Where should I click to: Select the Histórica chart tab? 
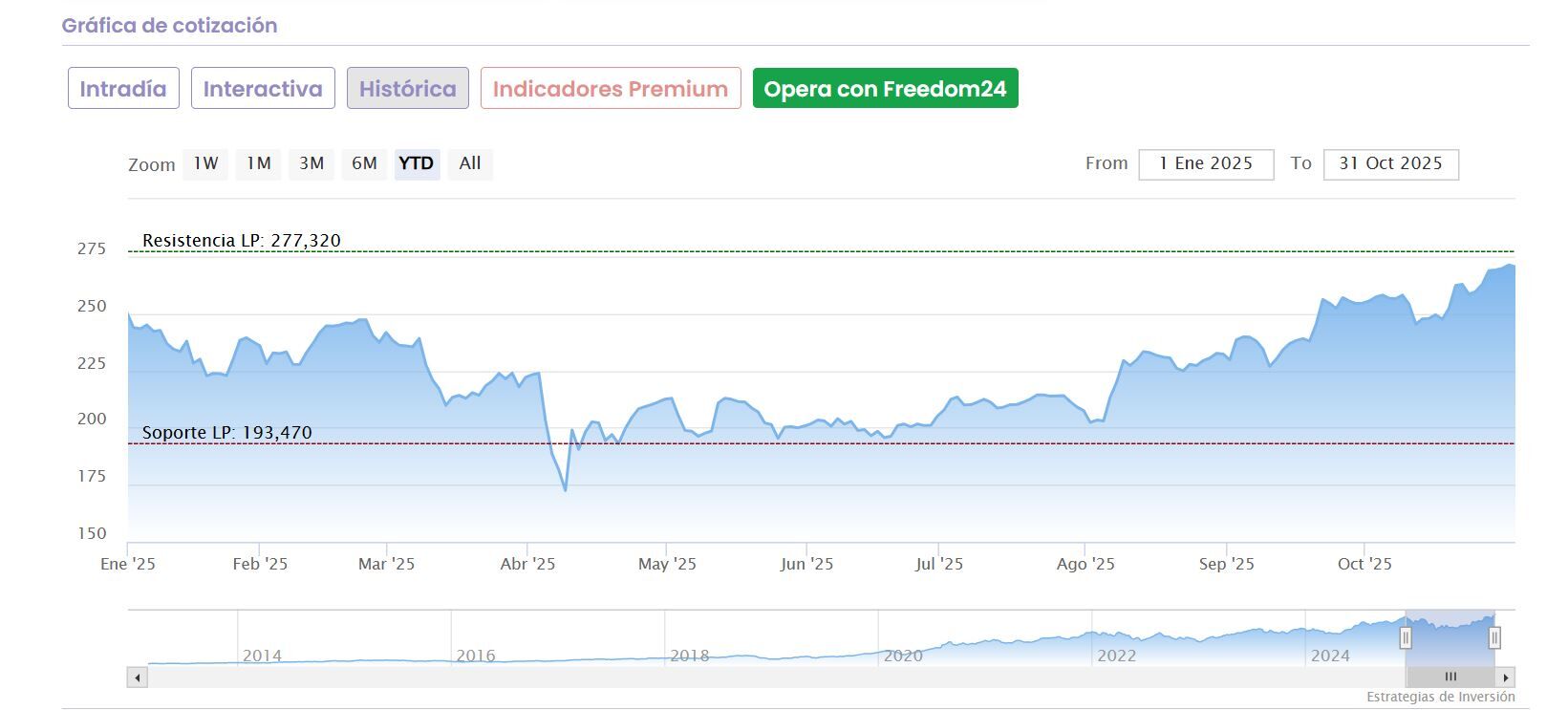click(x=407, y=89)
